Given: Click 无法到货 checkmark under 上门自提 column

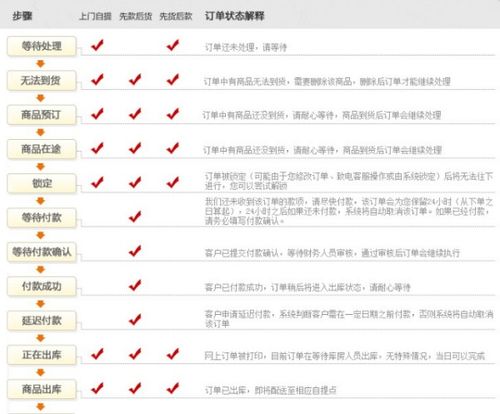Looking at the screenshot, I should (97, 79).
